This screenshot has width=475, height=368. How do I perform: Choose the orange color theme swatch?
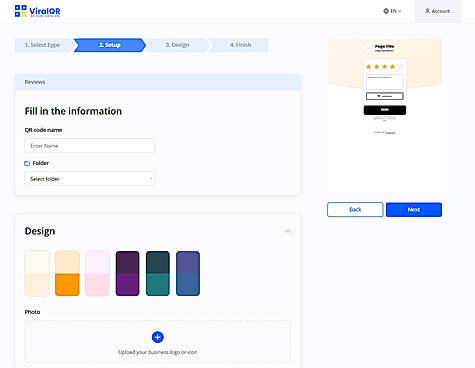[x=67, y=273]
